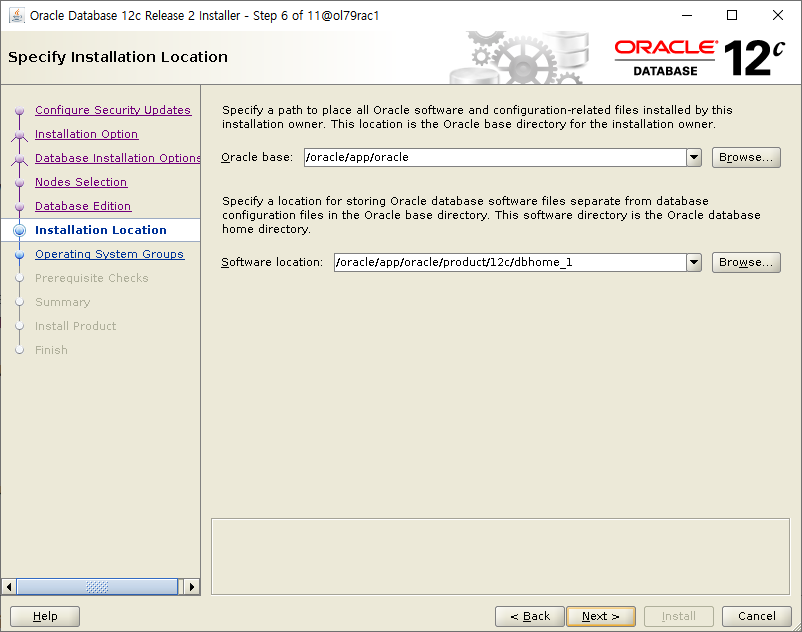This screenshot has height=632, width=802.
Task: Go to Installation Option step
Action: (x=86, y=134)
